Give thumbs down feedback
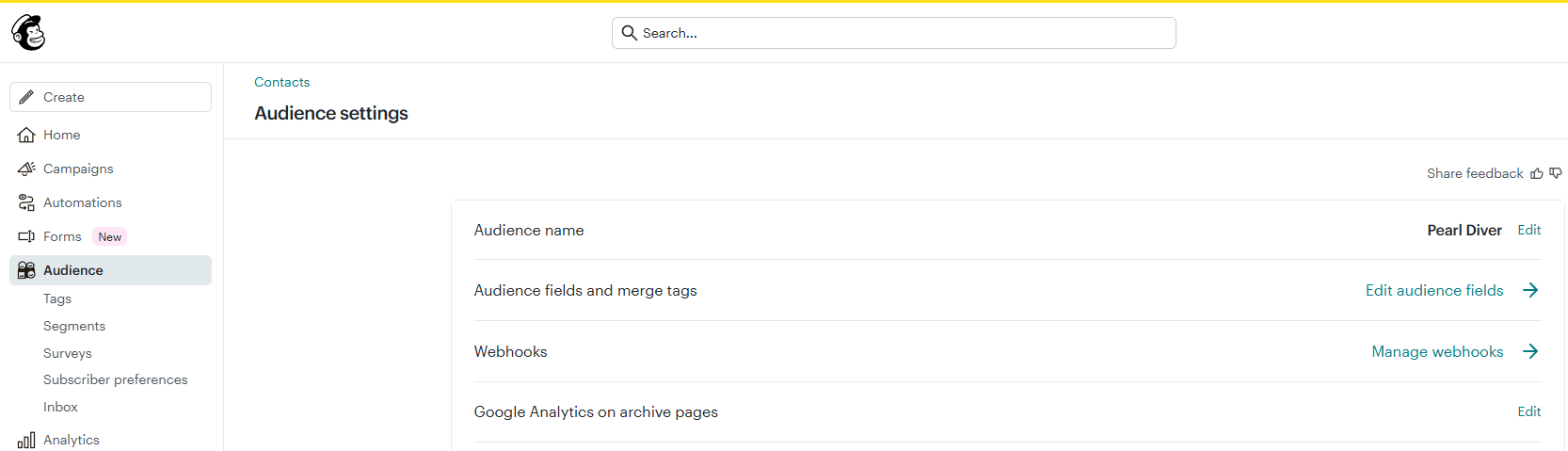The image size is (1568, 451). pos(1556,173)
